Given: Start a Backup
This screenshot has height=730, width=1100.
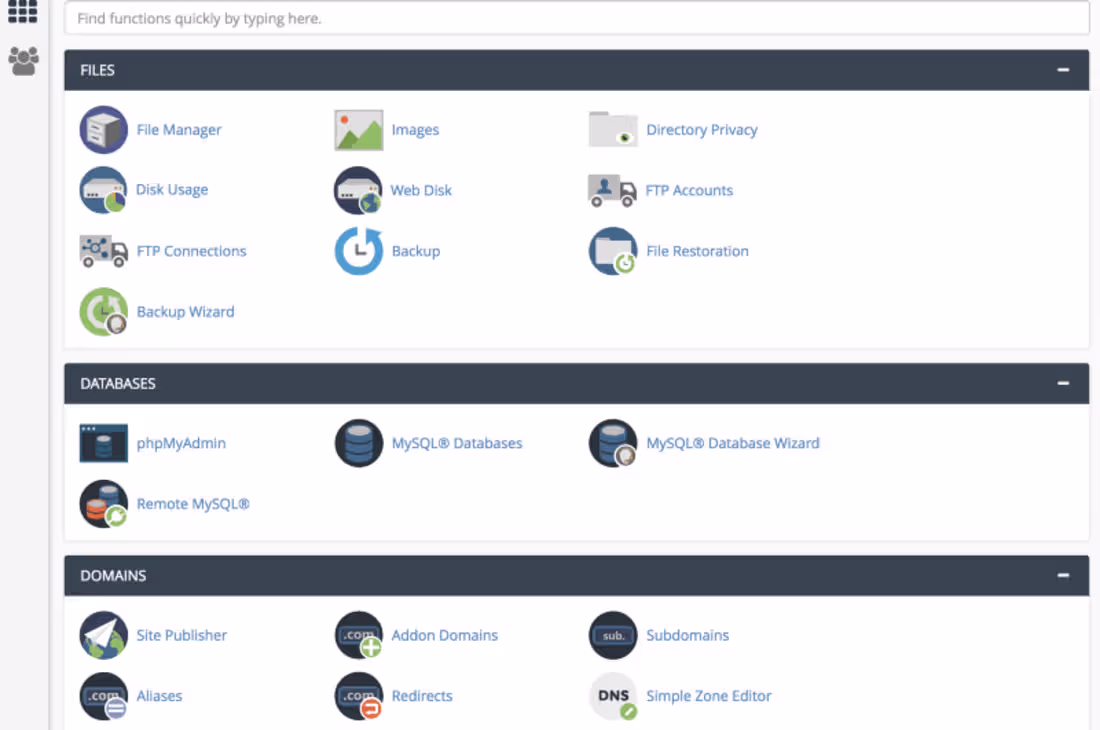Looking at the screenshot, I should [415, 251].
